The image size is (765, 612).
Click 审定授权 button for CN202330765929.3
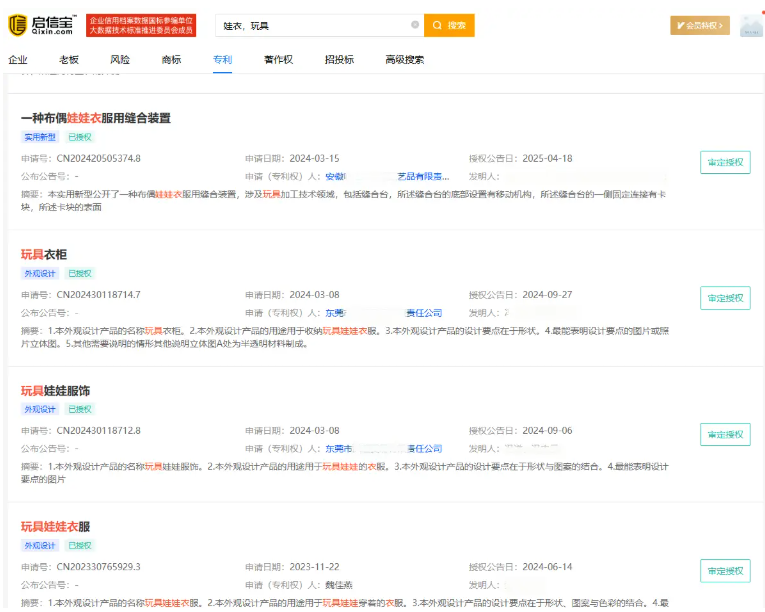[725, 571]
